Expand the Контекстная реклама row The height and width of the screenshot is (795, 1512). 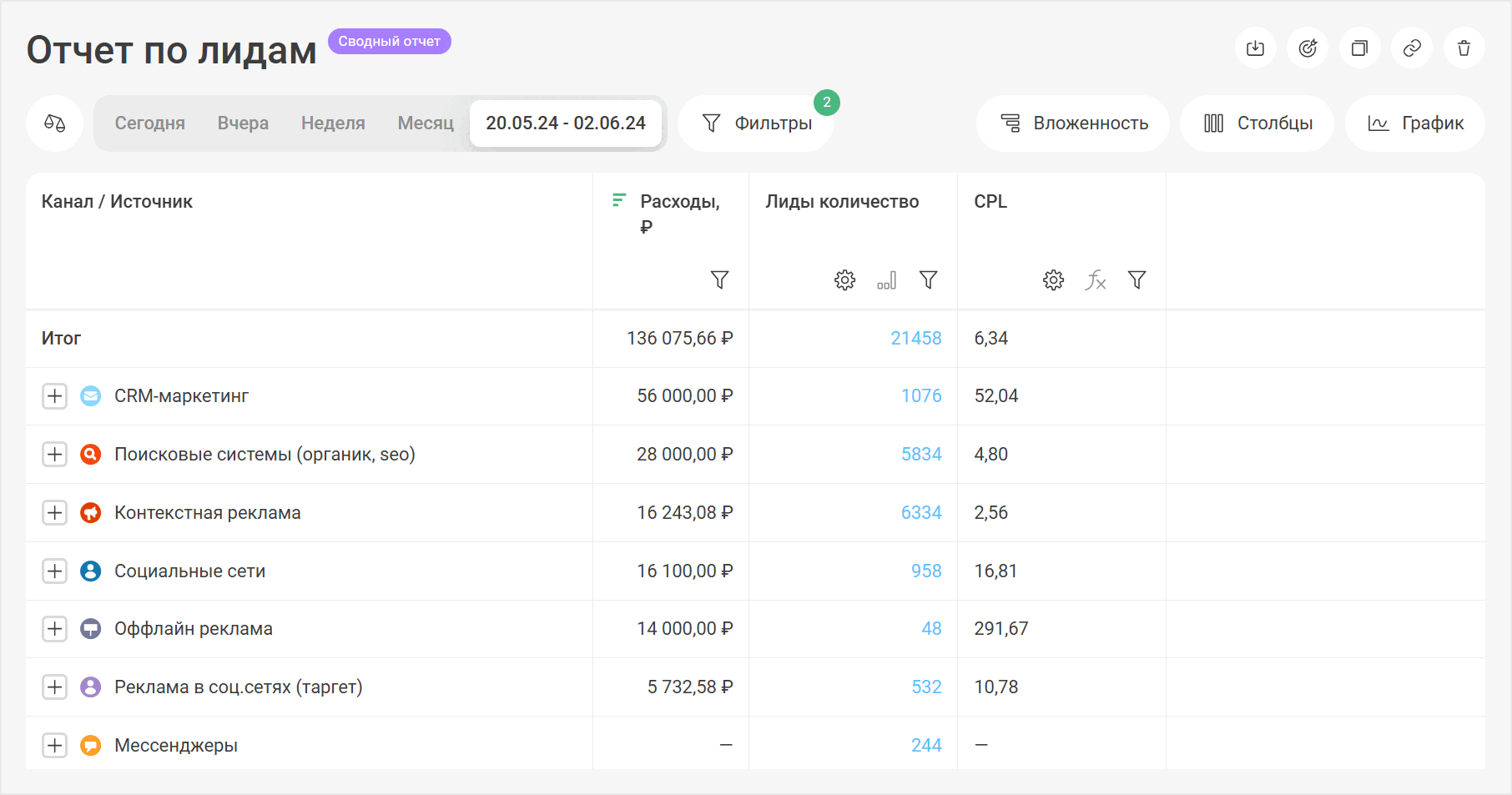pos(55,513)
